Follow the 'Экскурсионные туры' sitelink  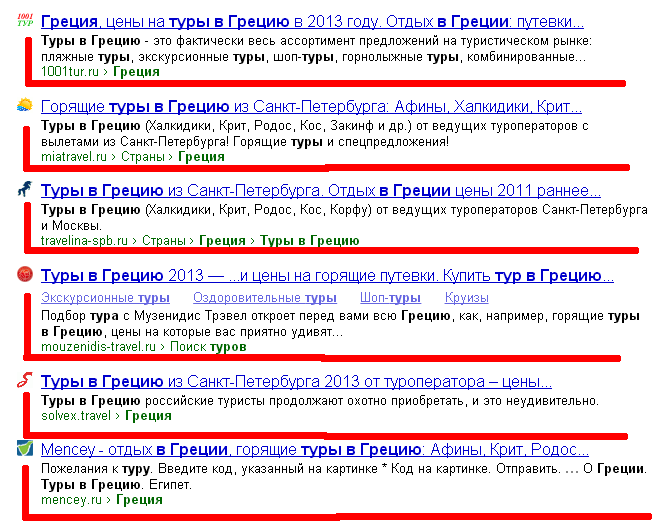(105, 298)
